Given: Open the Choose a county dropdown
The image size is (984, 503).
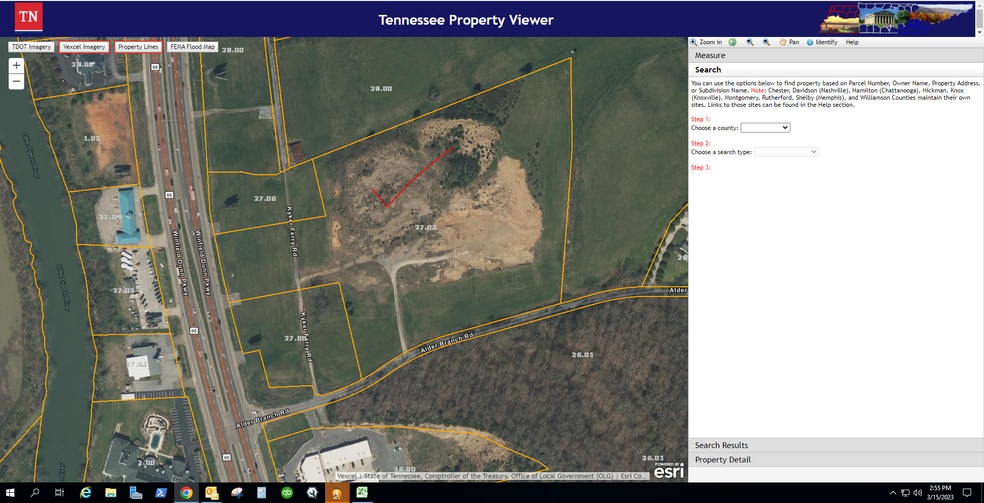Looking at the screenshot, I should [765, 127].
